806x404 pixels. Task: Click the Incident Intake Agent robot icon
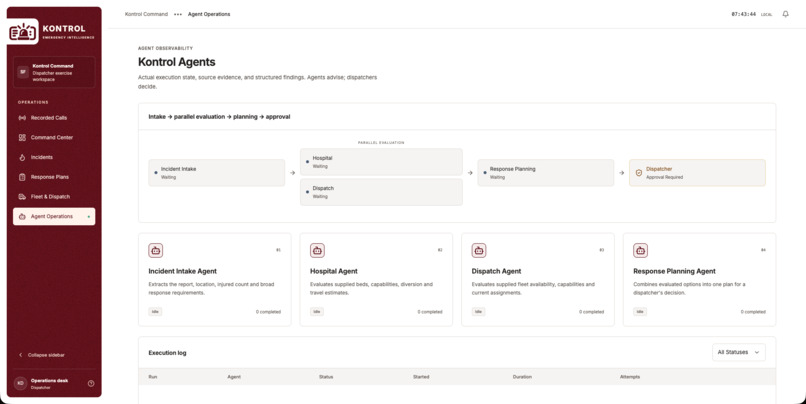pyautogui.click(x=156, y=250)
